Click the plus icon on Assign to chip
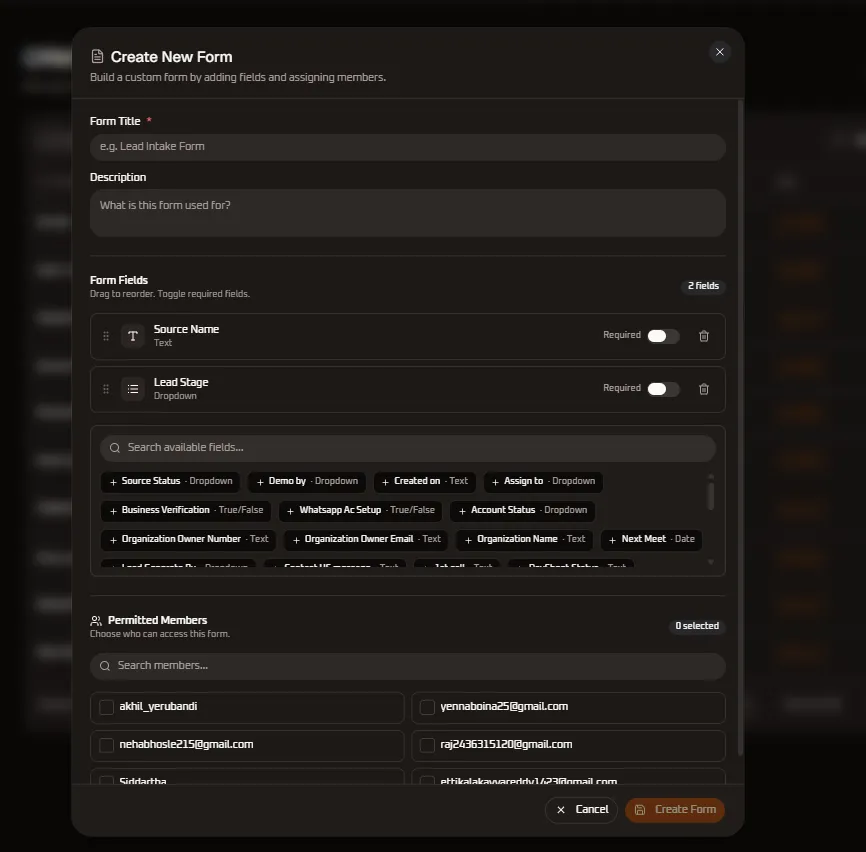The height and width of the screenshot is (852, 866). pyautogui.click(x=495, y=482)
